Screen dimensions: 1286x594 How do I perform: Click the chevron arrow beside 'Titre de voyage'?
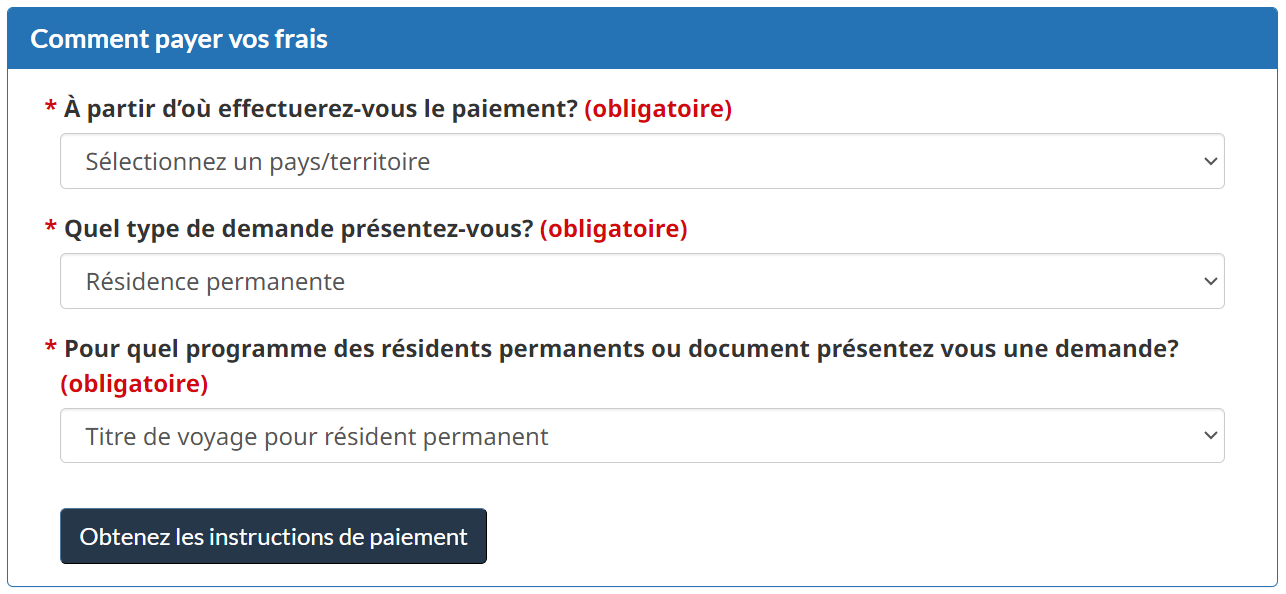click(1210, 436)
